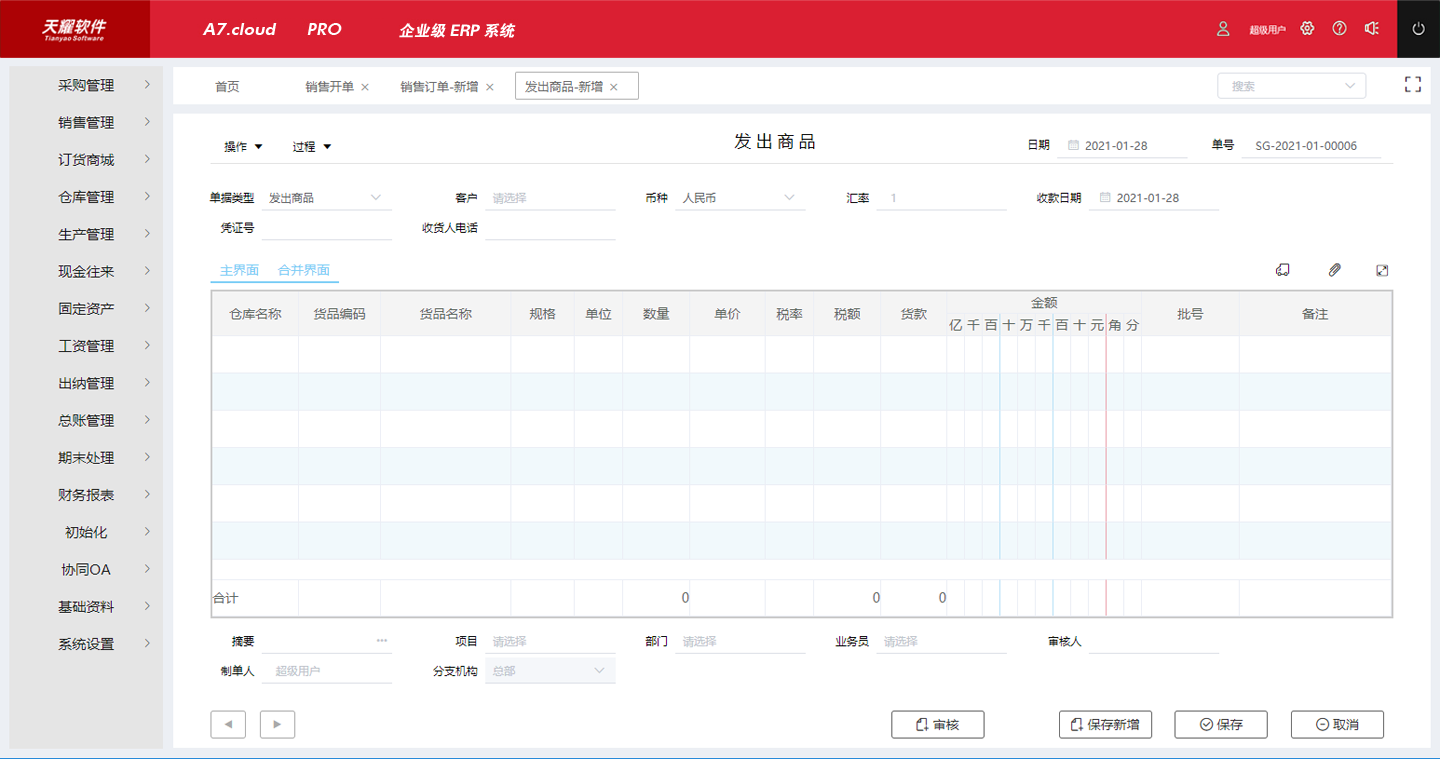
Task: Open the 初始化 menu item
Action: tap(86, 533)
